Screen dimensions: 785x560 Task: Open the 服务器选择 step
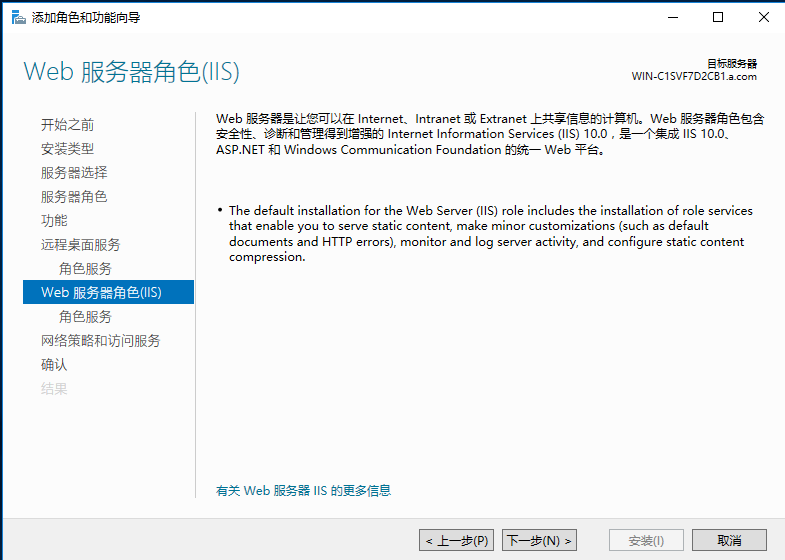[x=73, y=173]
